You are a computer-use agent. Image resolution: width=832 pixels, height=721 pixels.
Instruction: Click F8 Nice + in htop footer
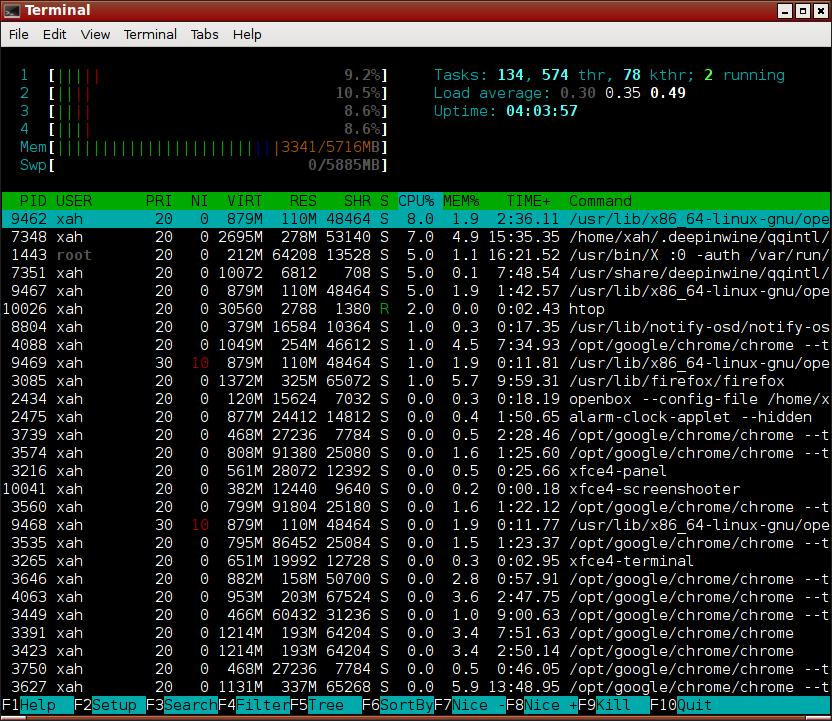pos(542,705)
